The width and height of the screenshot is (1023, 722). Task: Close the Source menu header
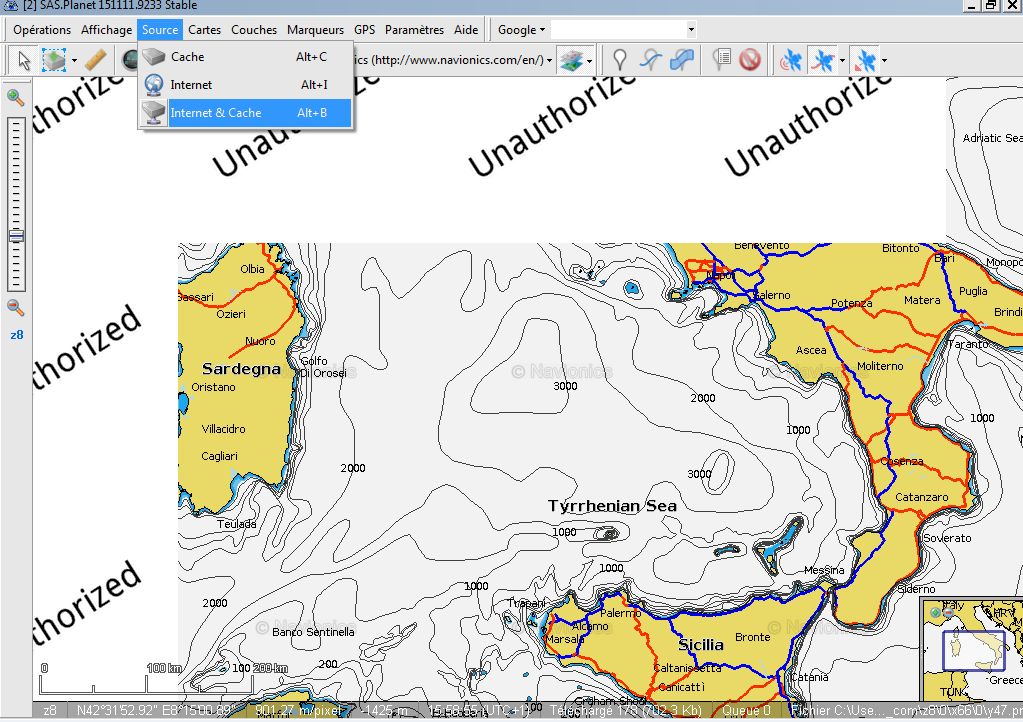coord(160,30)
